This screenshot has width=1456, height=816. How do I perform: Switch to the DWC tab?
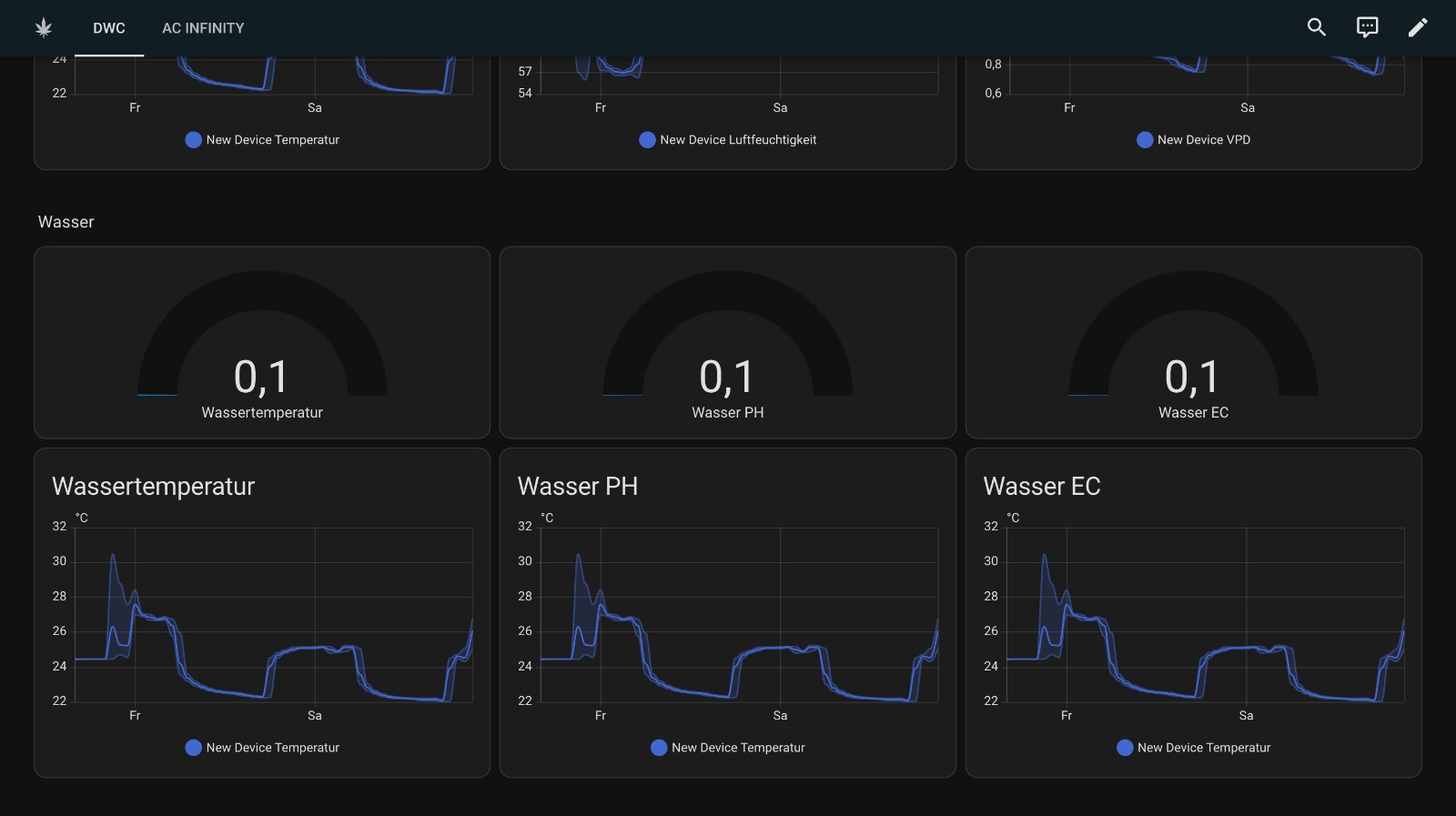109,28
